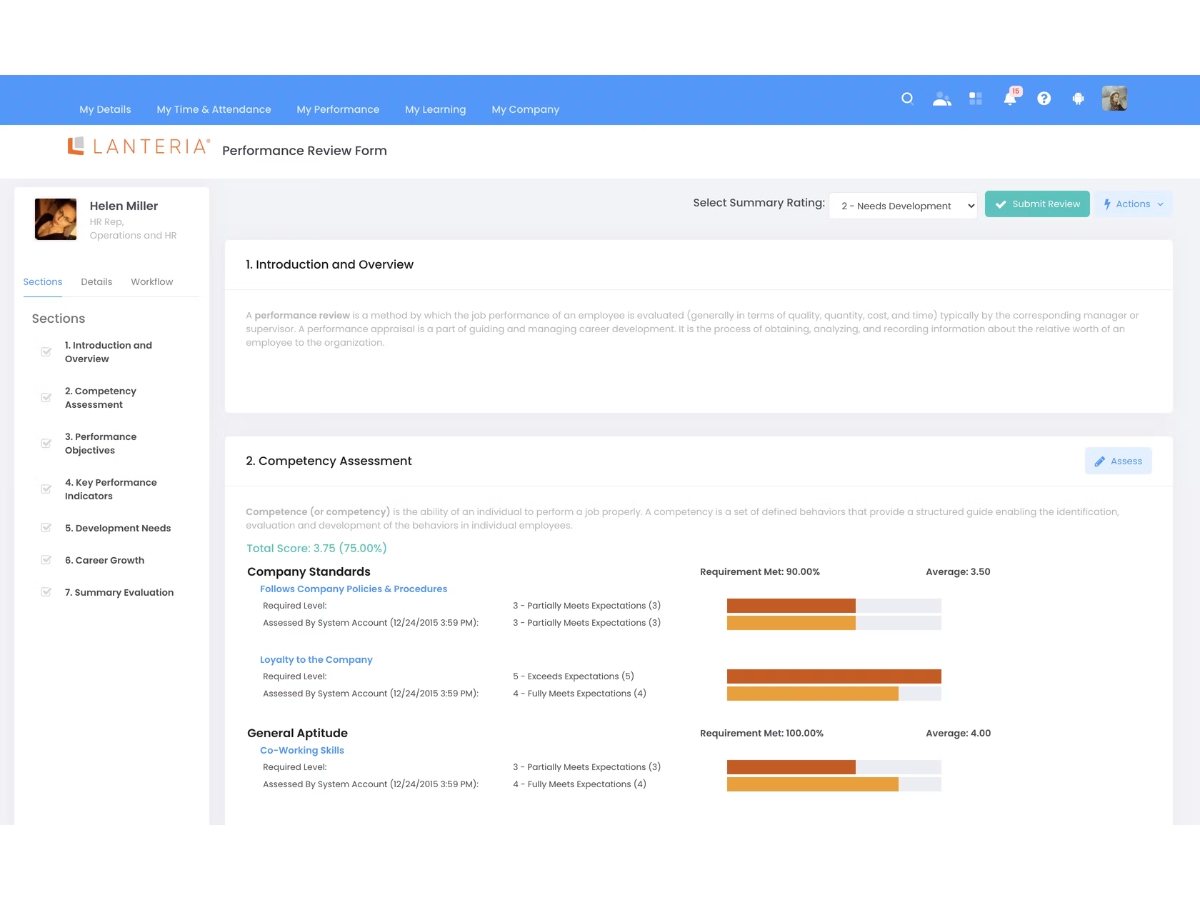Click the help question mark icon
The width and height of the screenshot is (1200, 900).
click(1044, 99)
